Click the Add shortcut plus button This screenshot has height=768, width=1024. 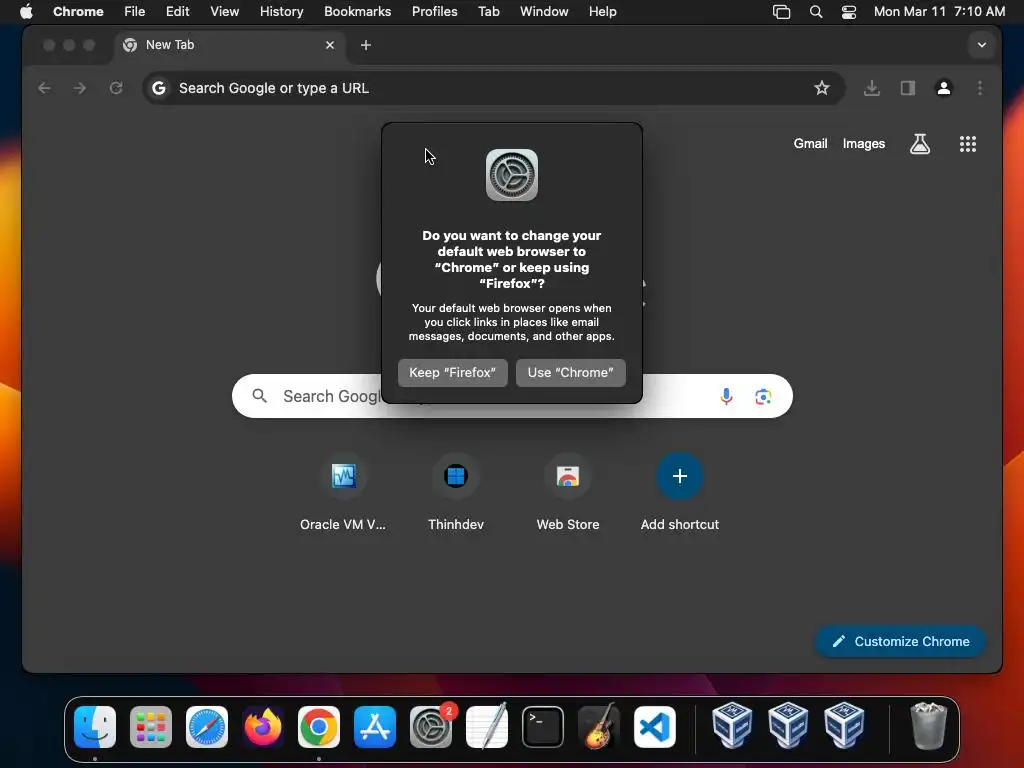(x=680, y=476)
